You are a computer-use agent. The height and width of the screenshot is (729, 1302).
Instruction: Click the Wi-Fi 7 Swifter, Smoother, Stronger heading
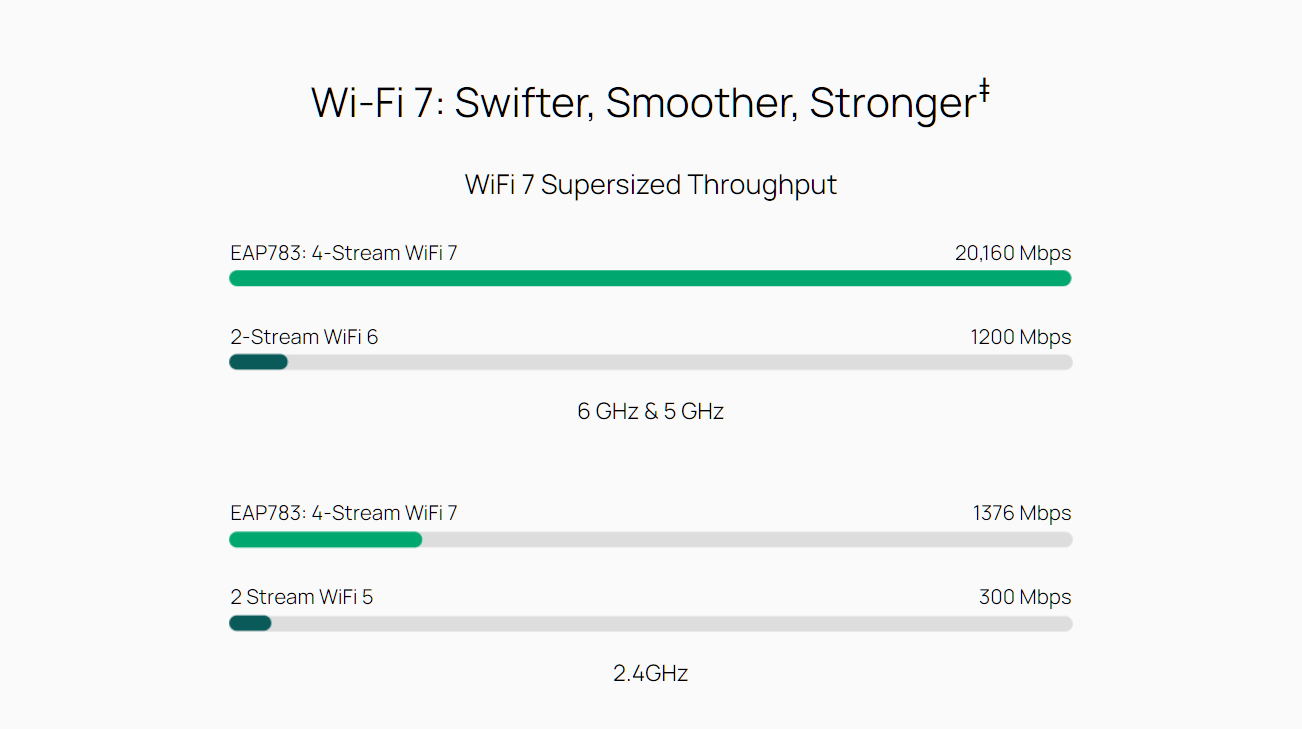tap(650, 103)
